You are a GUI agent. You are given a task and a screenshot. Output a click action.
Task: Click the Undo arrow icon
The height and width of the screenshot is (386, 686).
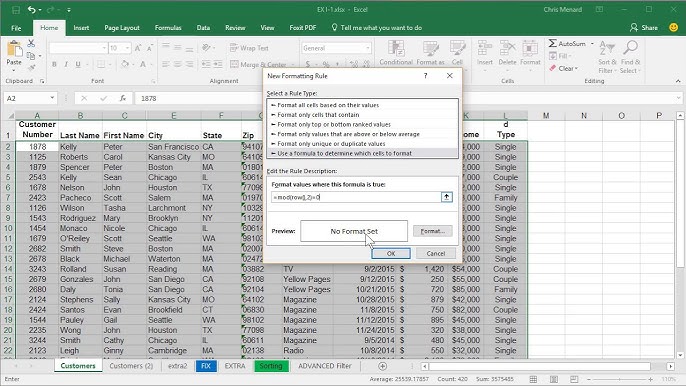(32, 10)
